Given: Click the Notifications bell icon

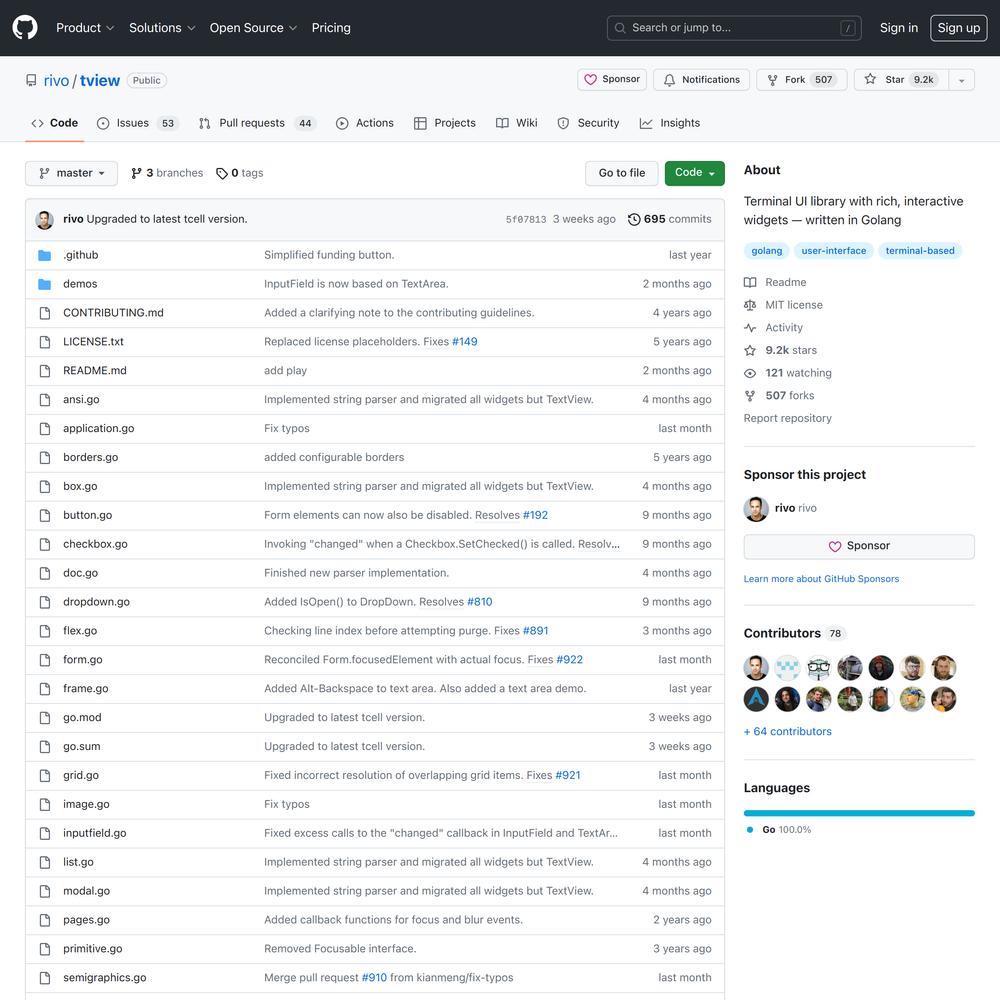Looking at the screenshot, I should point(669,80).
